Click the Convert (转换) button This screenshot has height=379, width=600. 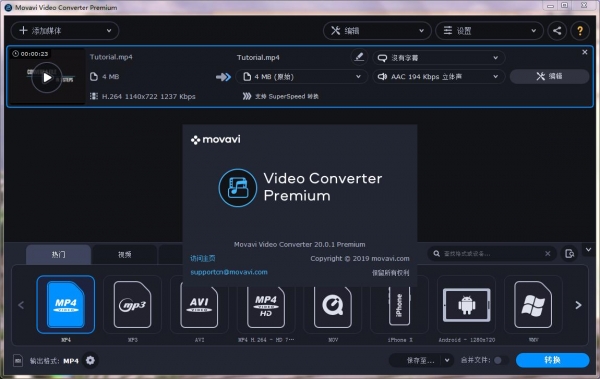click(552, 360)
